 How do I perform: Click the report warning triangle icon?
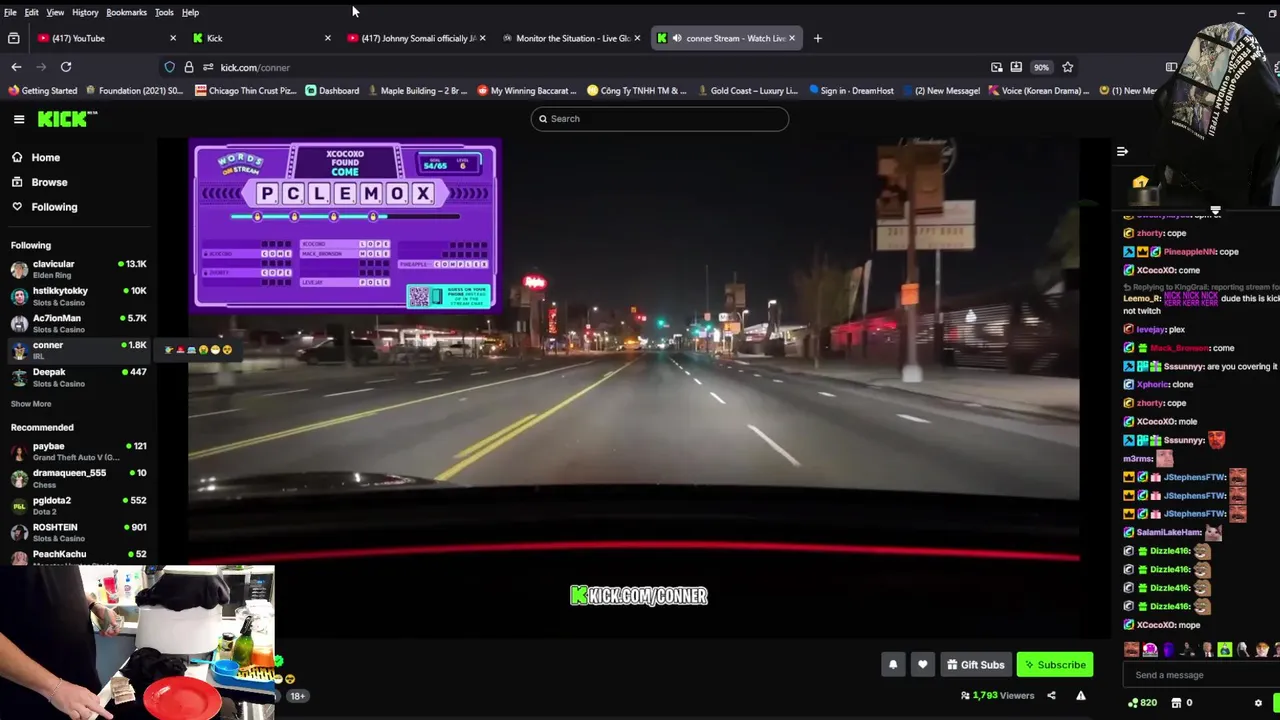[x=1081, y=695]
